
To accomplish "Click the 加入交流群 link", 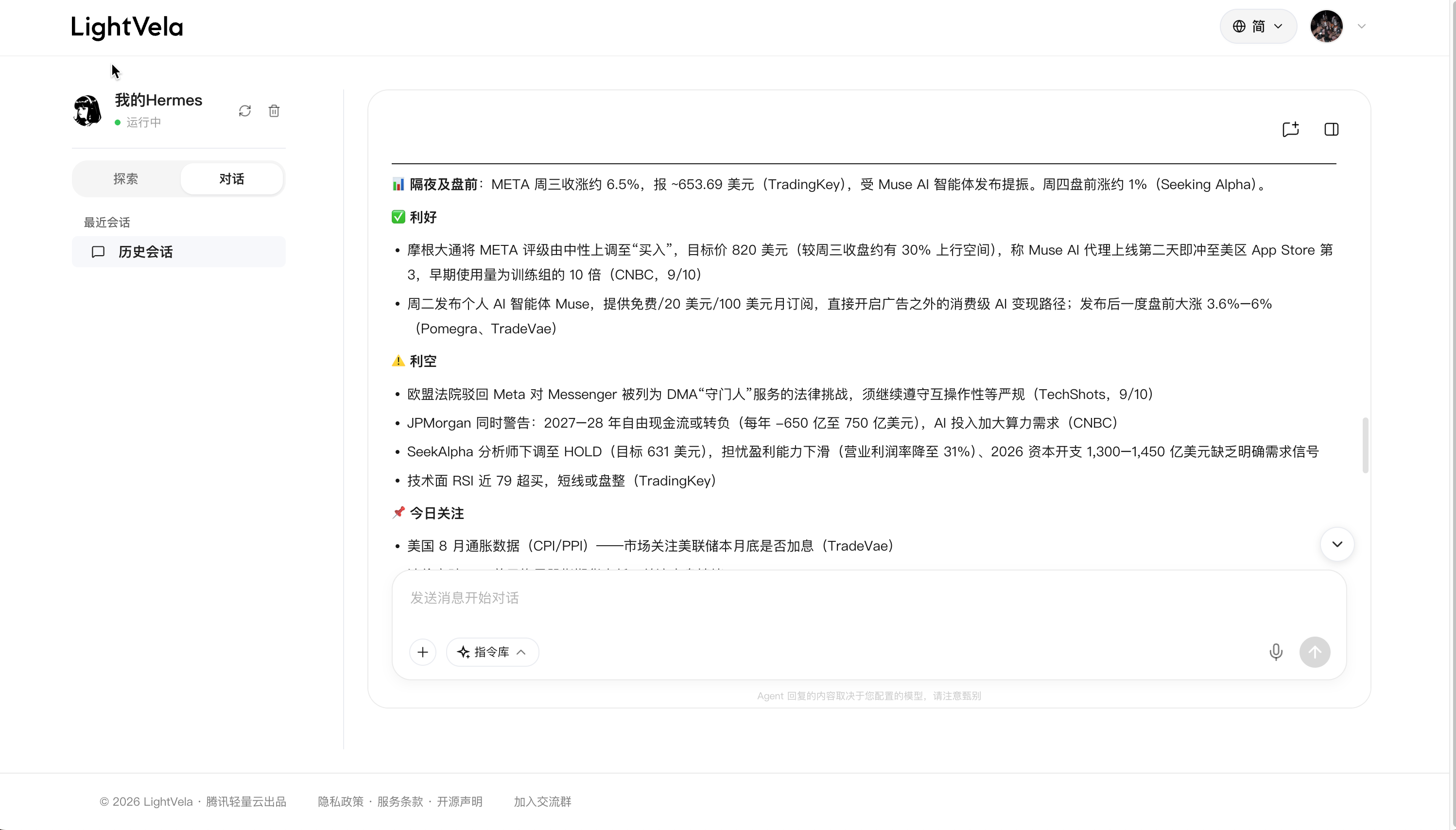I will click(542, 801).
